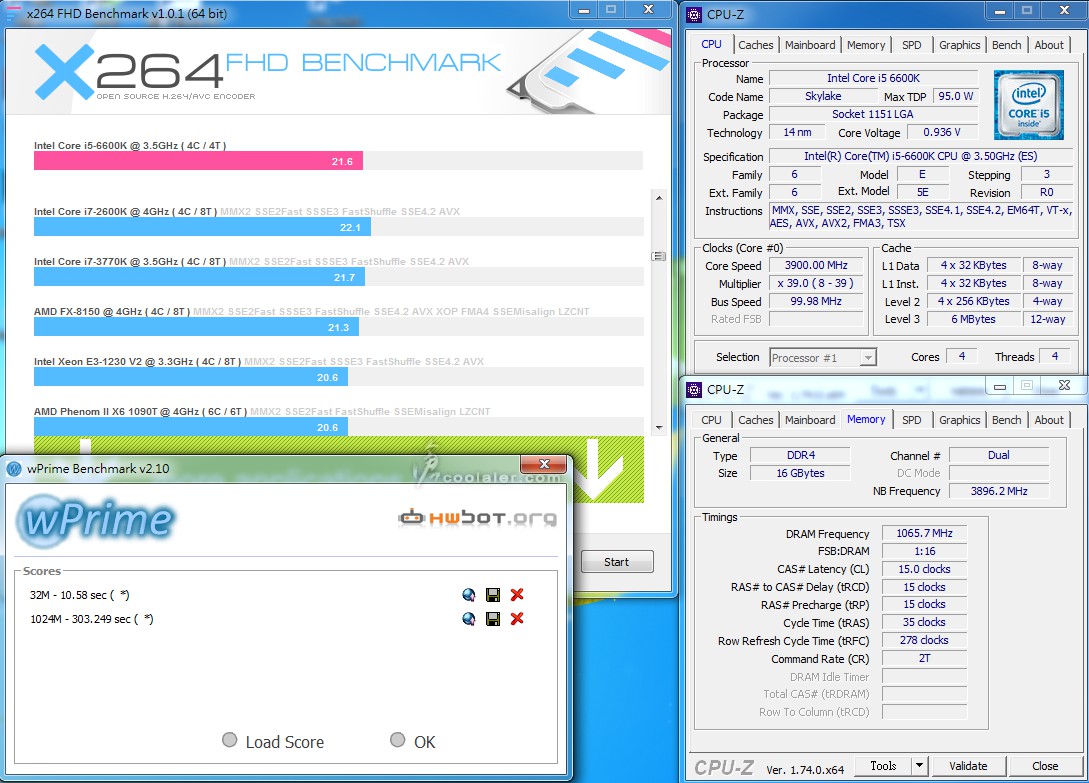
Task: Click the Core Speed value '3900.00 MHz'
Action: point(816,265)
